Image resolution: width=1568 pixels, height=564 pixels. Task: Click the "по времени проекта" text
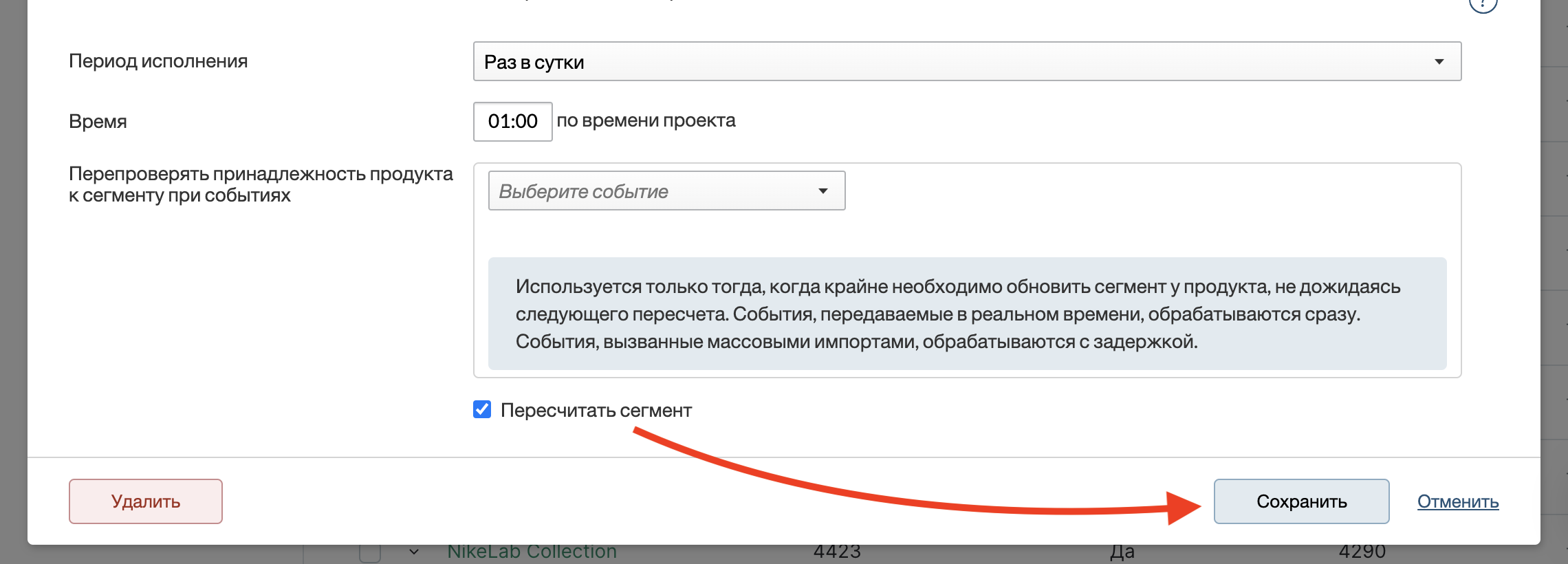point(646,120)
